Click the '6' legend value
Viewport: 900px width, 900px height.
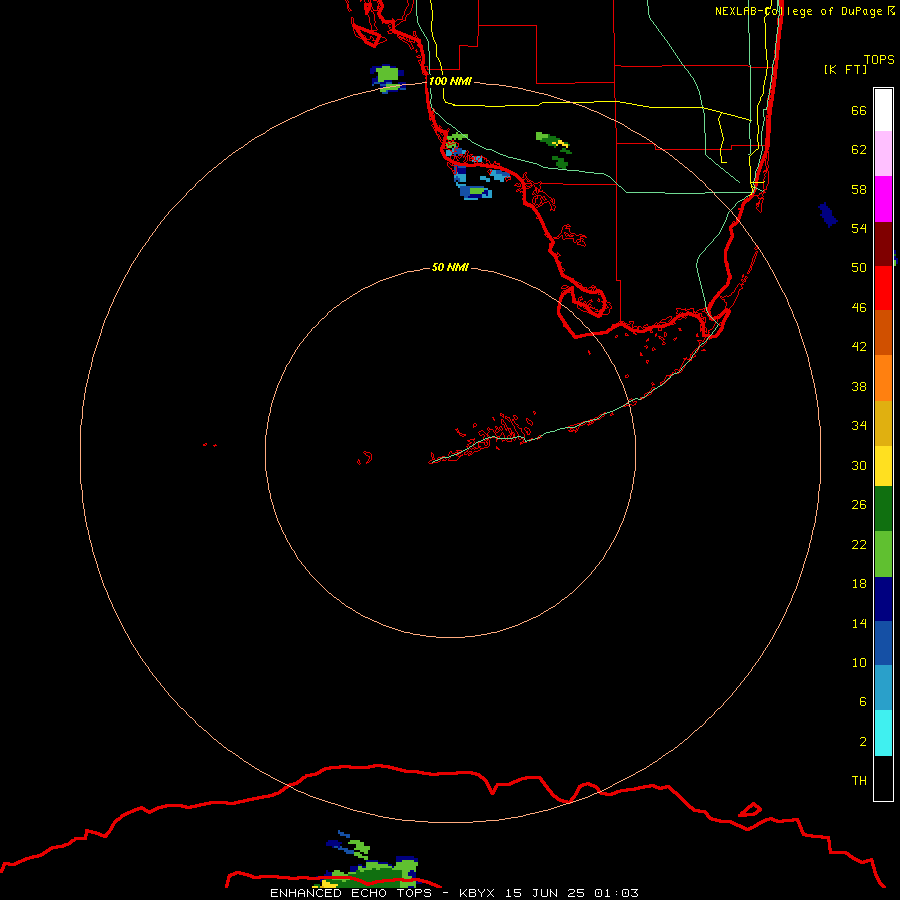pyautogui.click(x=863, y=701)
